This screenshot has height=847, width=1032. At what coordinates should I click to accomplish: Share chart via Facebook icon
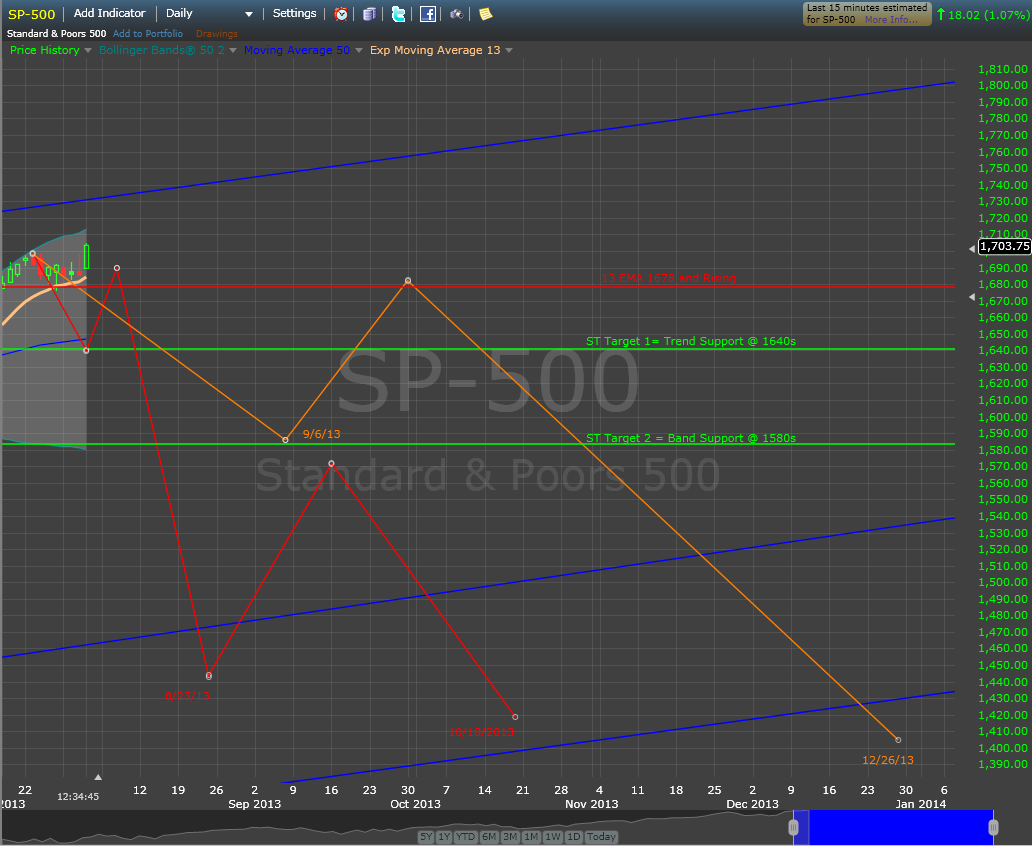428,14
